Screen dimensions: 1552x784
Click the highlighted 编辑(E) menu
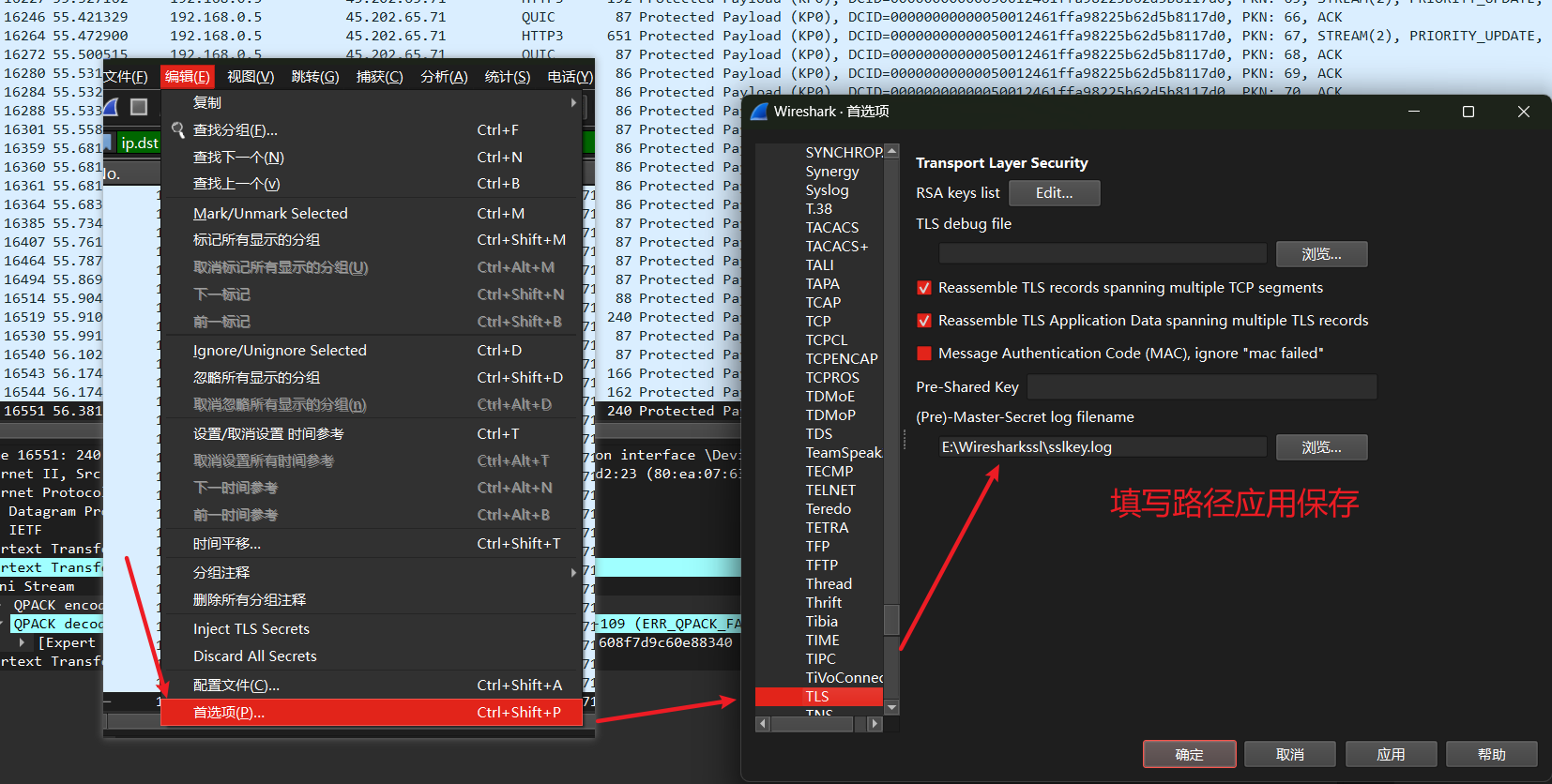coord(188,77)
